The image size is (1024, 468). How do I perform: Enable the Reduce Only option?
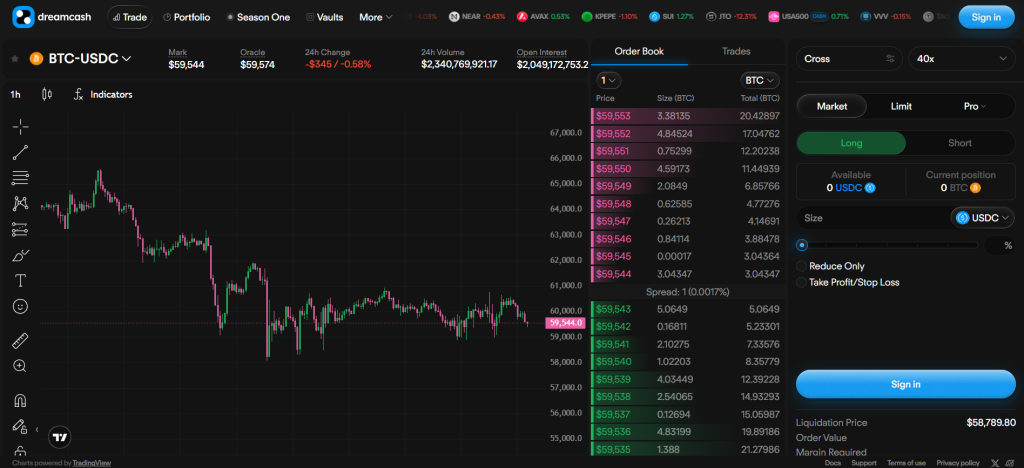pos(831,266)
